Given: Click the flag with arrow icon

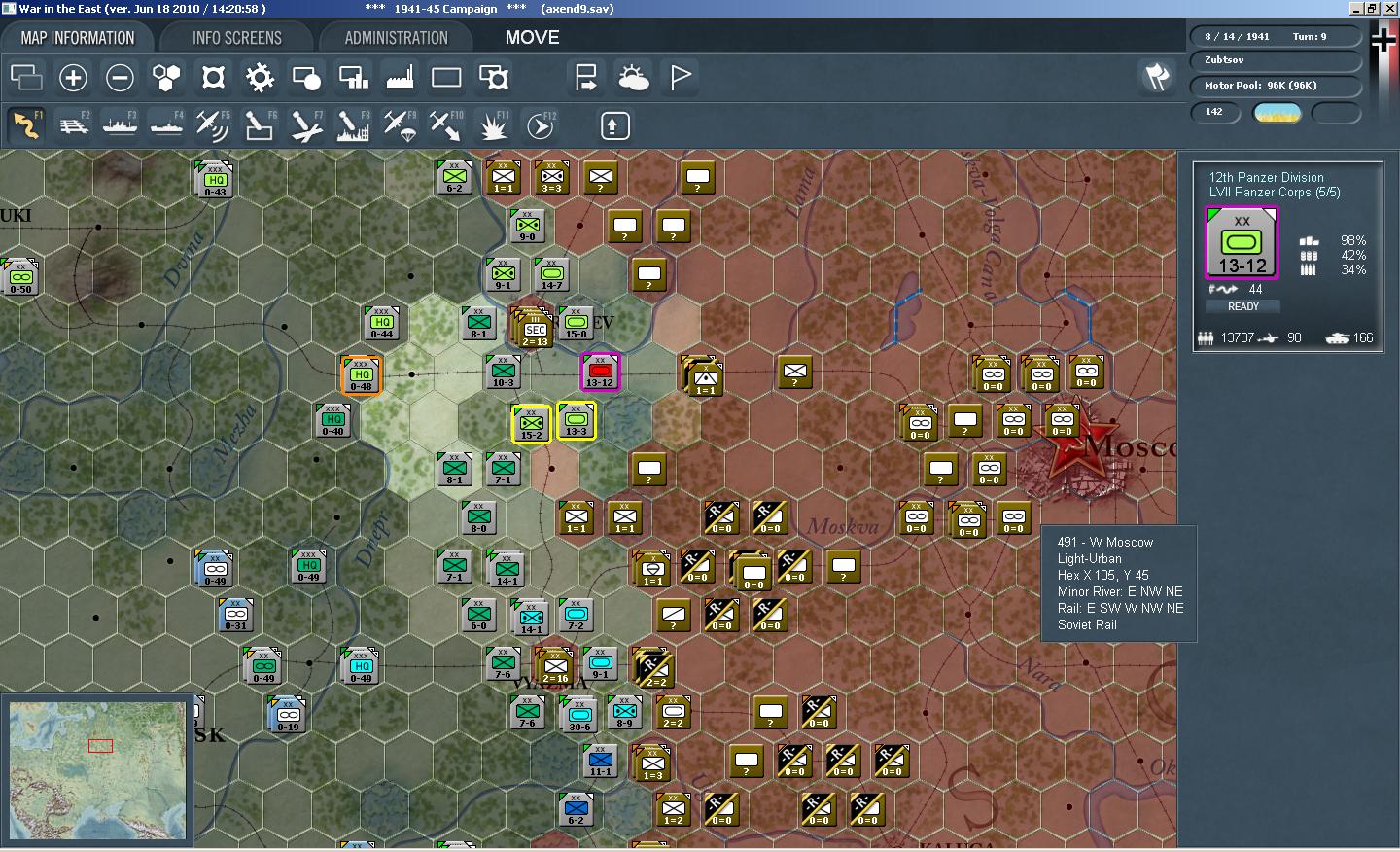Looking at the screenshot, I should coord(586,77).
